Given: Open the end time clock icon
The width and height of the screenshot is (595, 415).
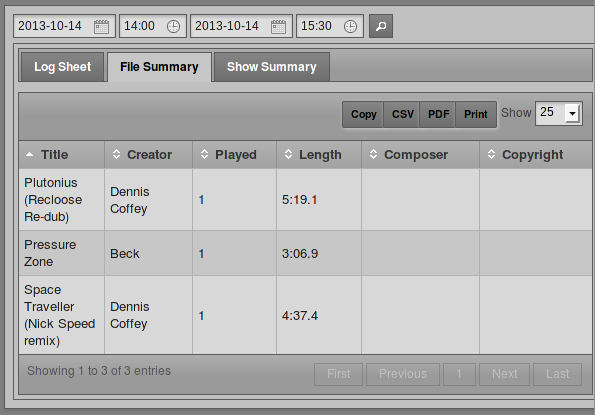Looking at the screenshot, I should coord(350,26).
